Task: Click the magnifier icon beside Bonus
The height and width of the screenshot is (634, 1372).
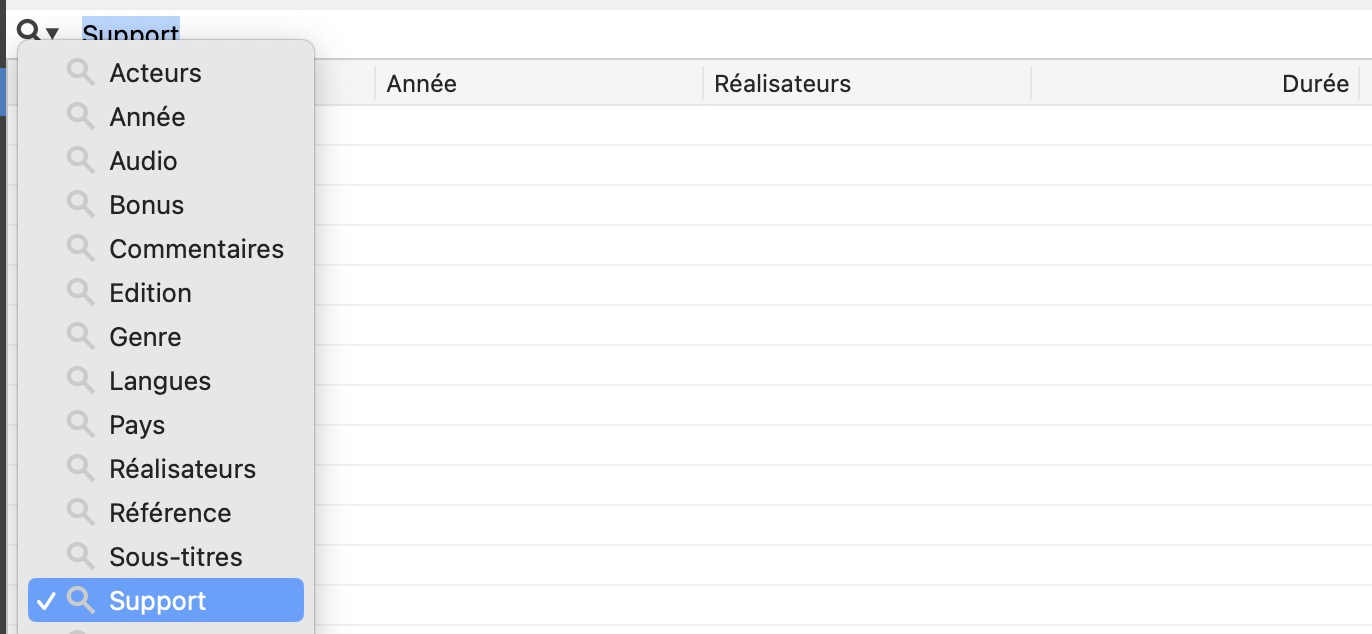Action: 81,204
